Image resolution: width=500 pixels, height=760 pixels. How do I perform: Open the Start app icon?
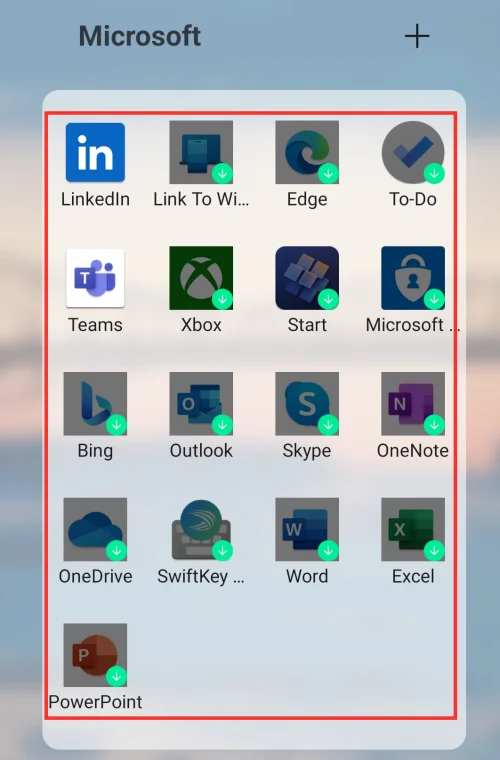(x=307, y=278)
